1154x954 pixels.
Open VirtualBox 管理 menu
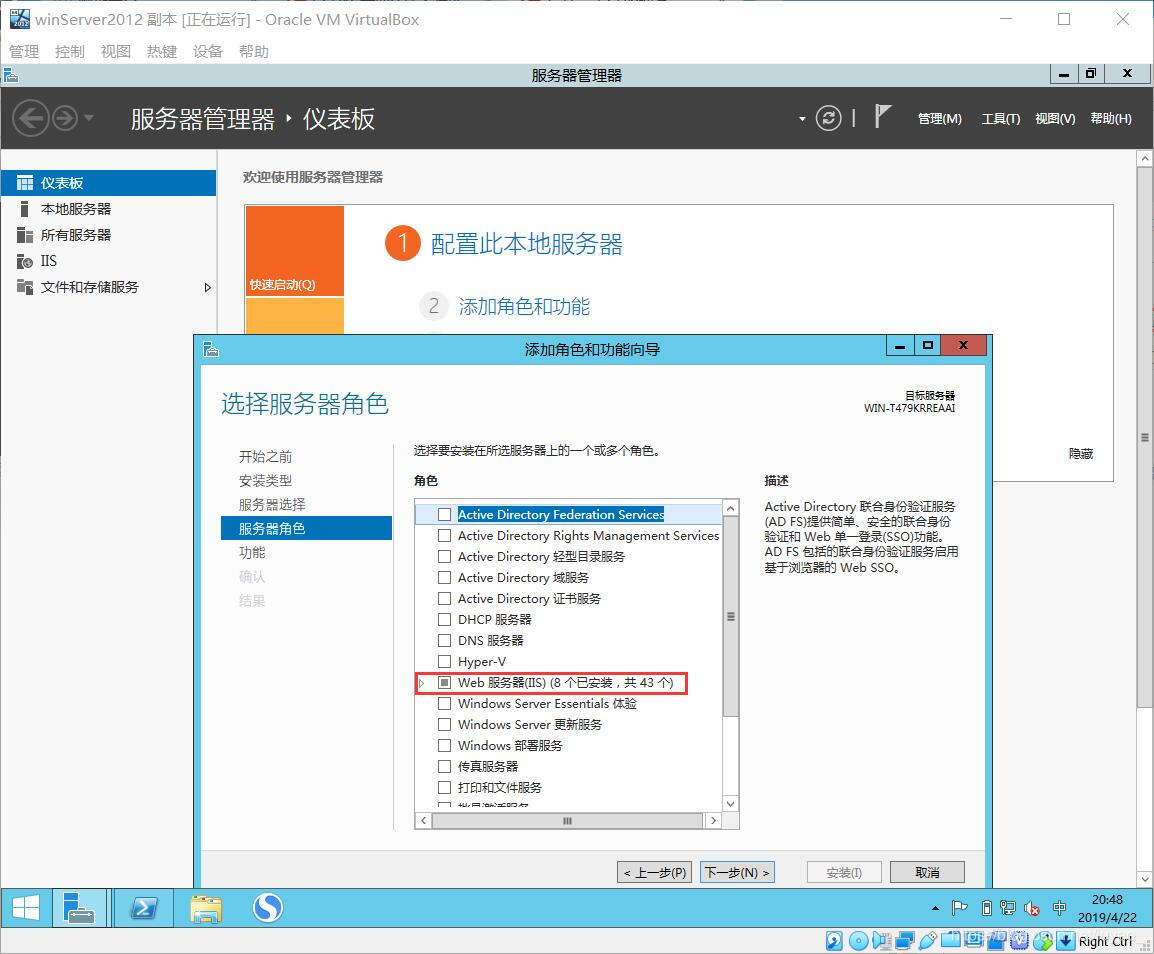[24, 52]
